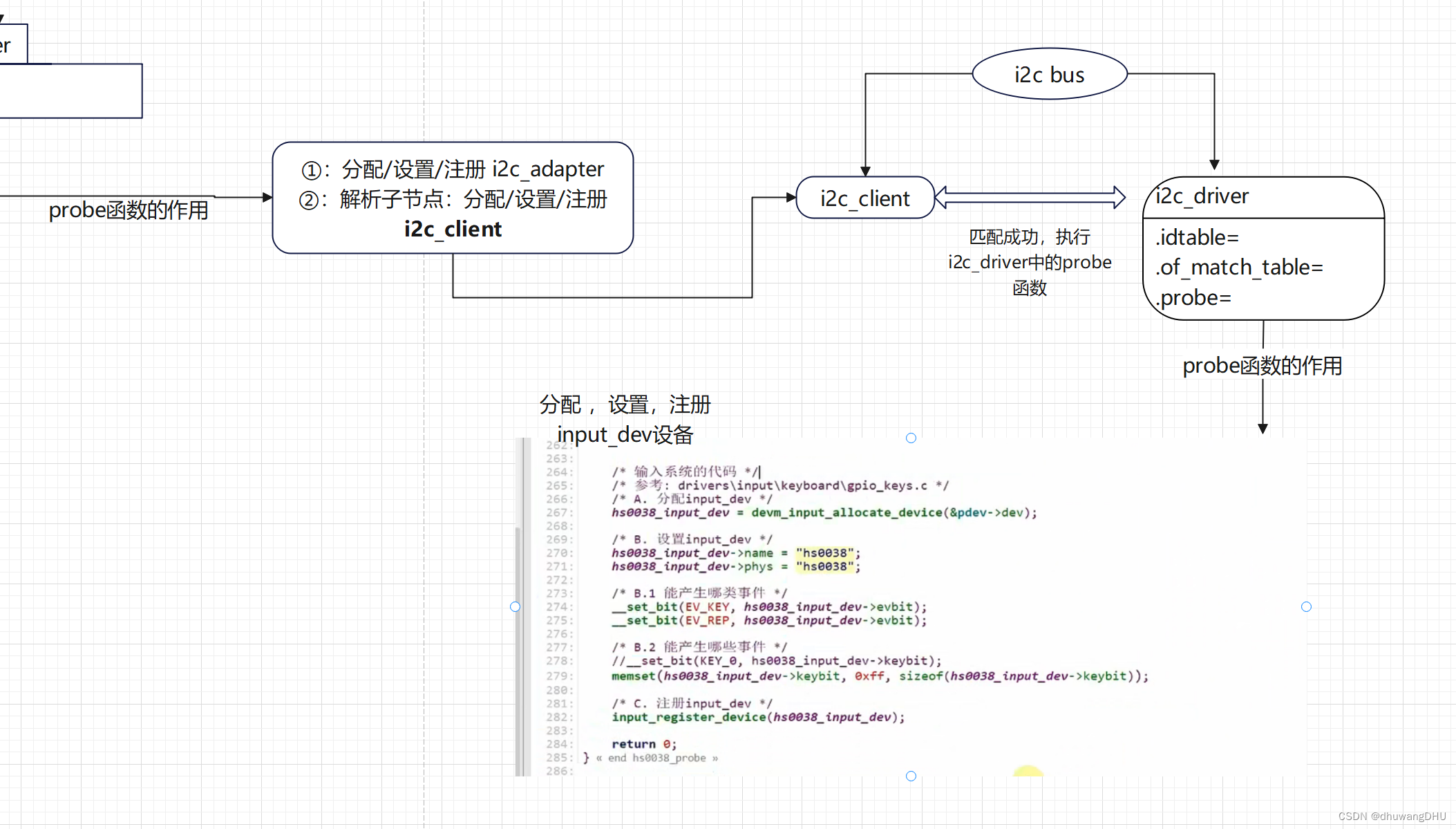
Task: Click the return 0; code line
Action: point(644,744)
